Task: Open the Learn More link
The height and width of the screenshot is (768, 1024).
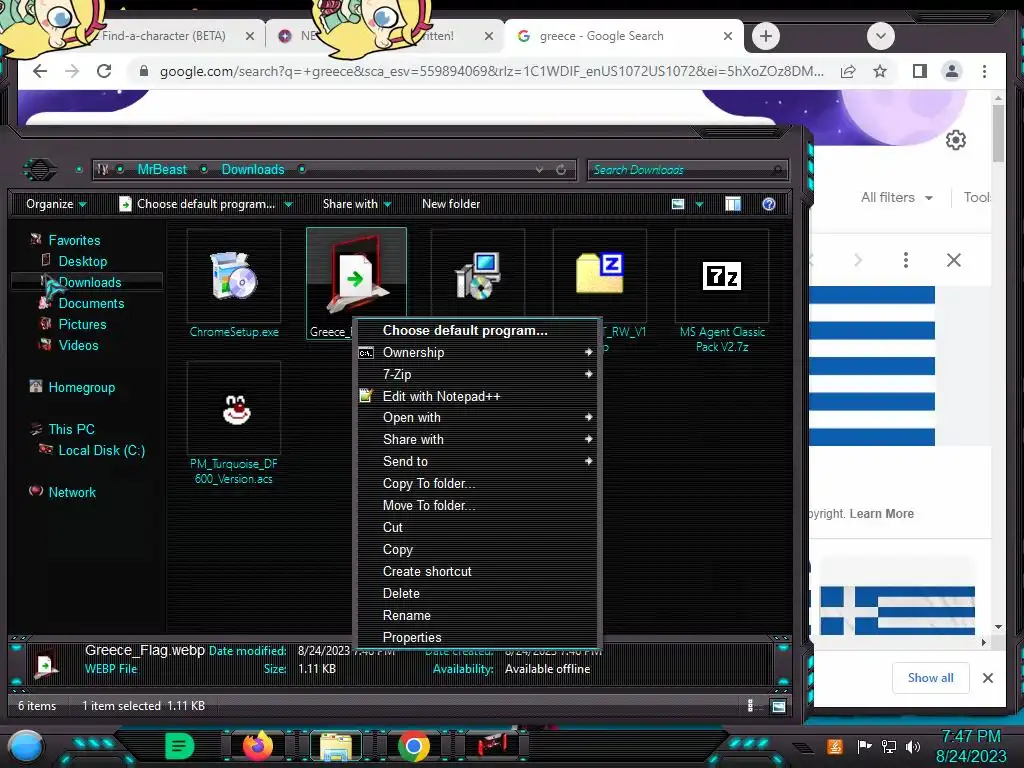Action: [x=881, y=514]
